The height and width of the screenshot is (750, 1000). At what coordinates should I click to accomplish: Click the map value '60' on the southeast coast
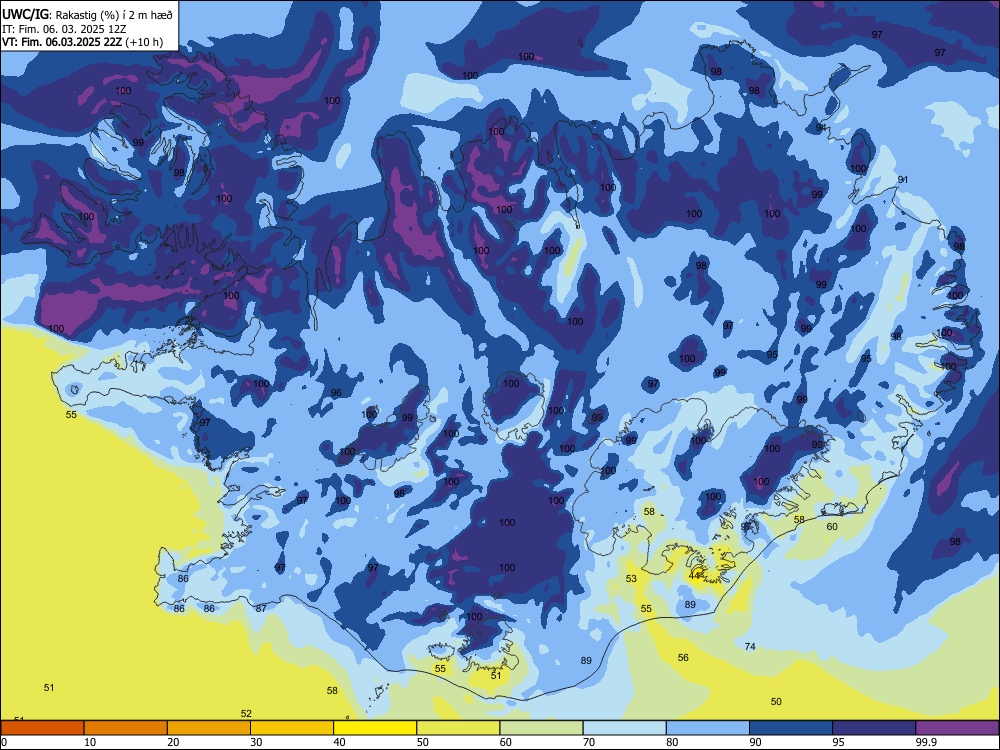click(832, 527)
